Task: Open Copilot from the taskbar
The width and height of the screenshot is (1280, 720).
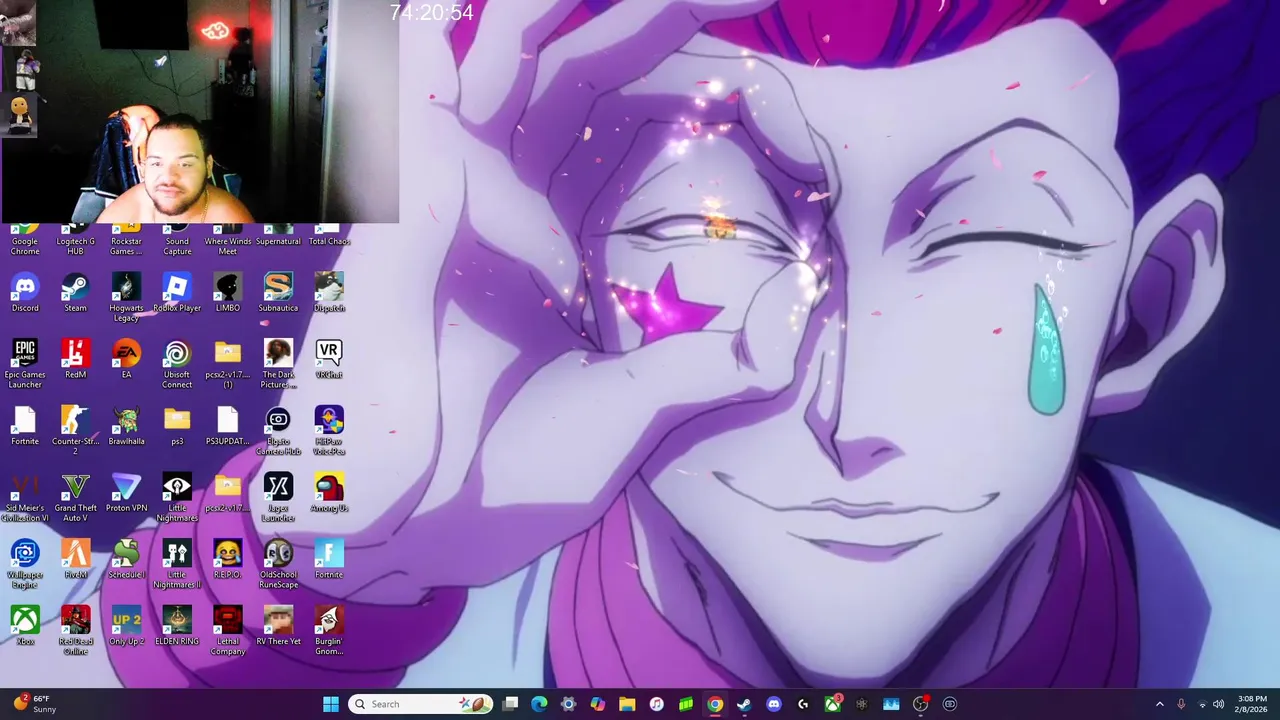Action: pos(598,704)
